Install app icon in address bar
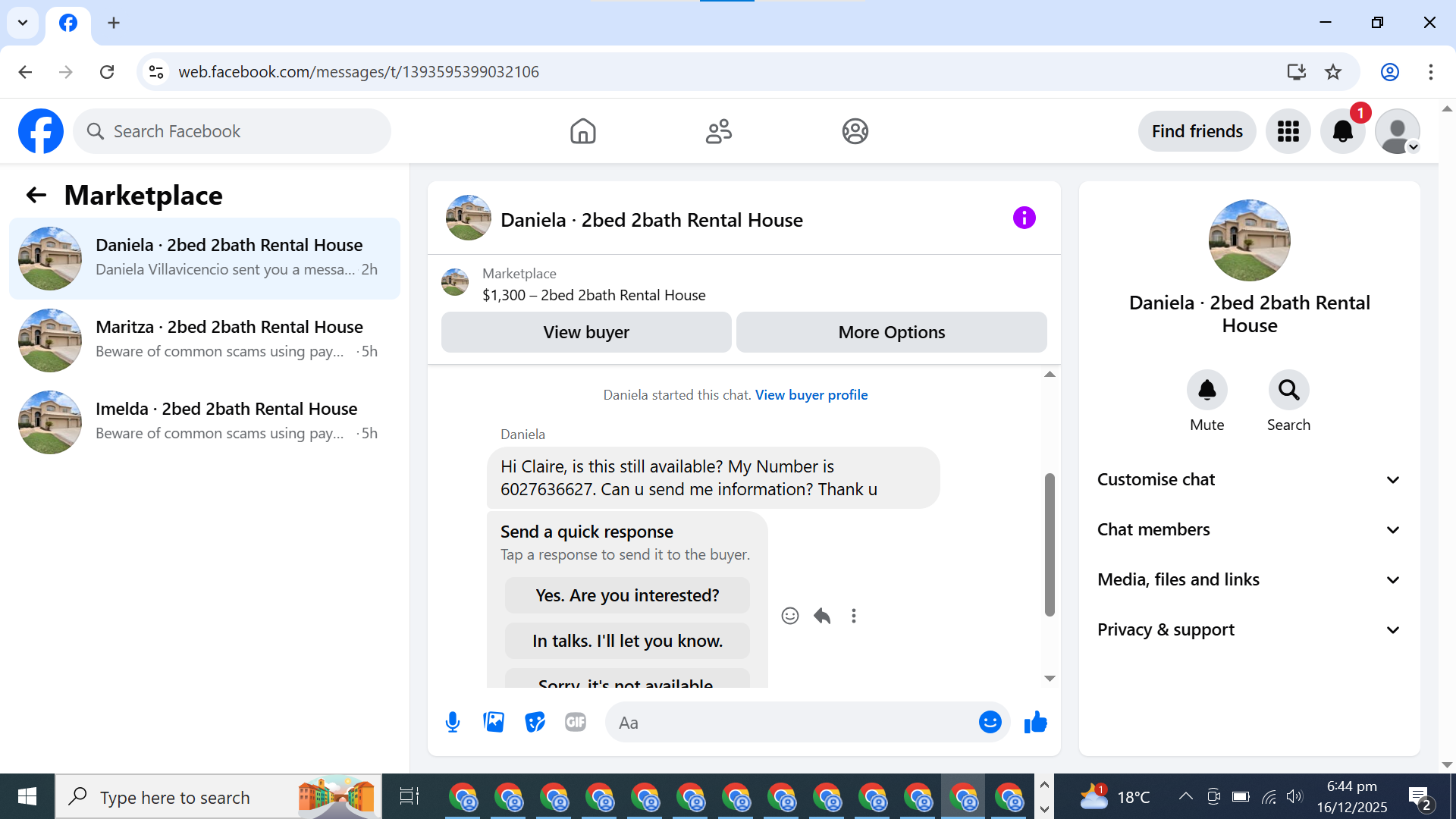Image resolution: width=1456 pixels, height=819 pixels. (1296, 72)
